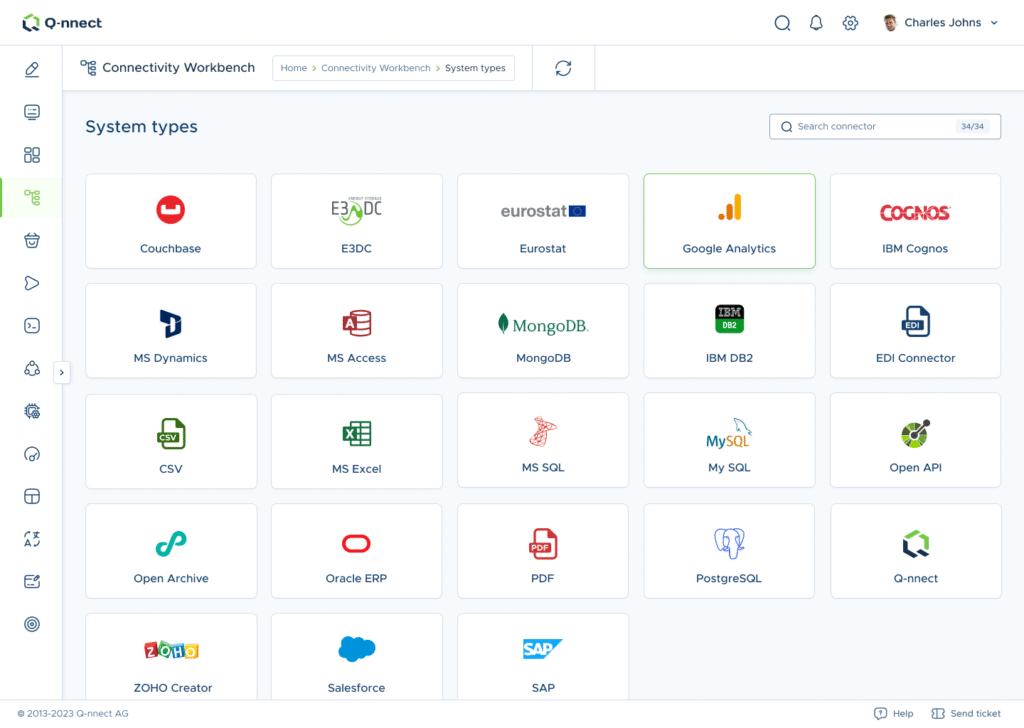Open the basket icon in sidebar
Viewport: 1024px width, 728px height.
[31, 240]
